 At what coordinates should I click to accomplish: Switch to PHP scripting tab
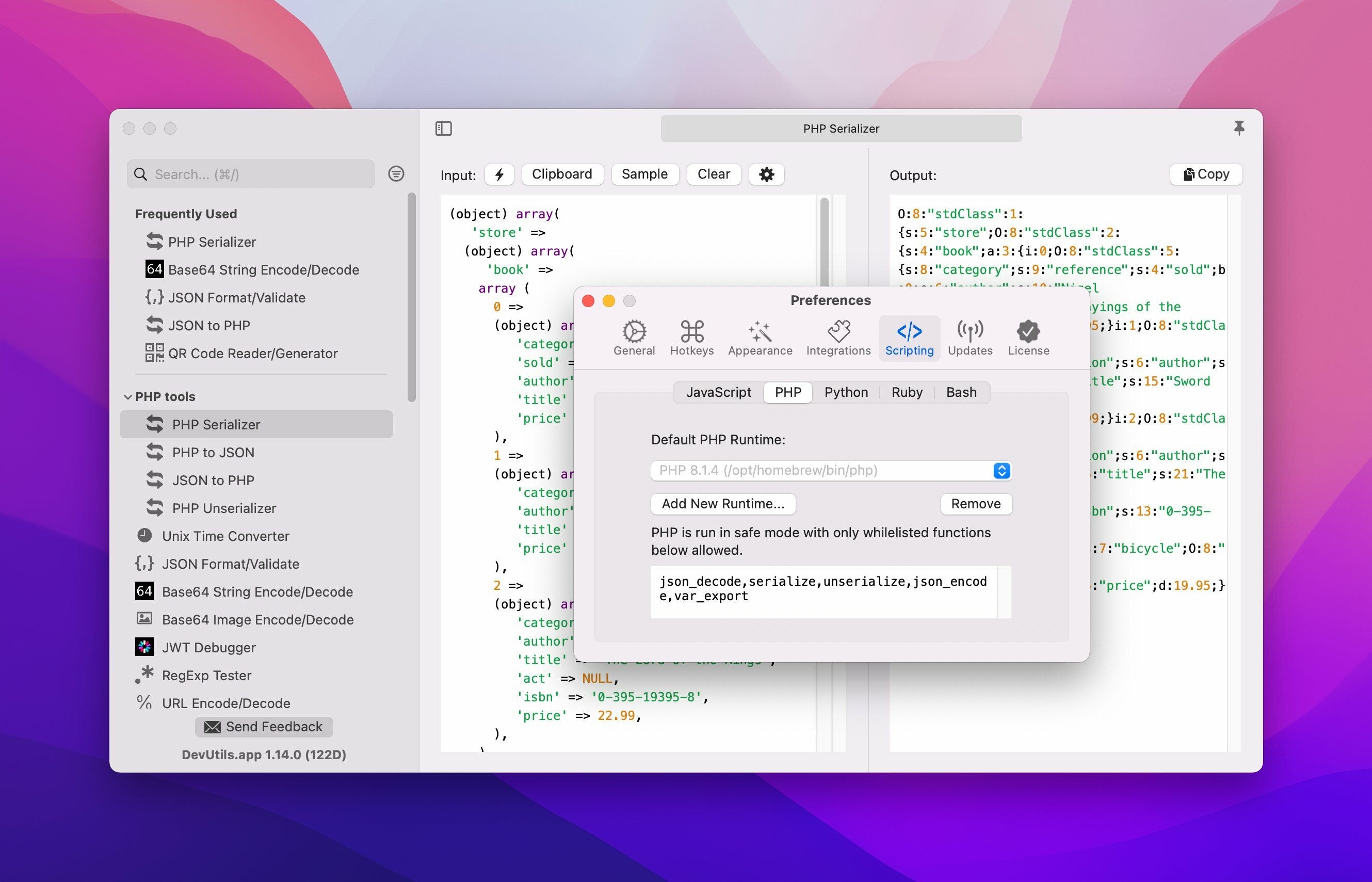[788, 392]
